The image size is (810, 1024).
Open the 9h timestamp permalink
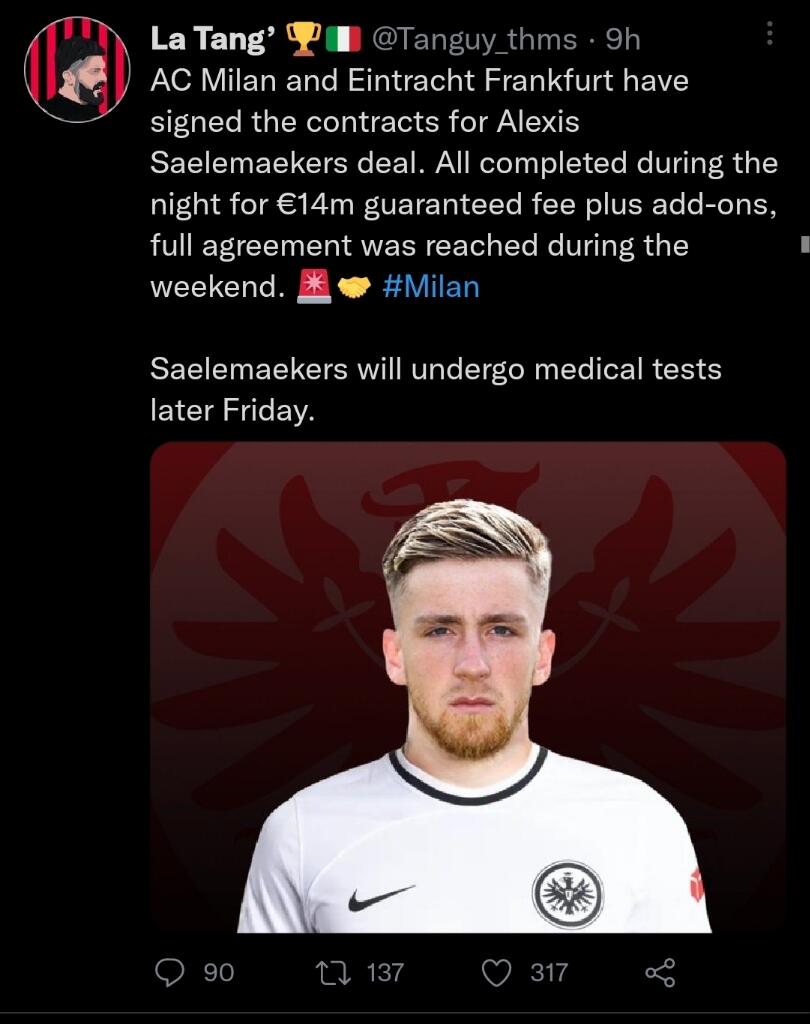pyautogui.click(x=623, y=39)
